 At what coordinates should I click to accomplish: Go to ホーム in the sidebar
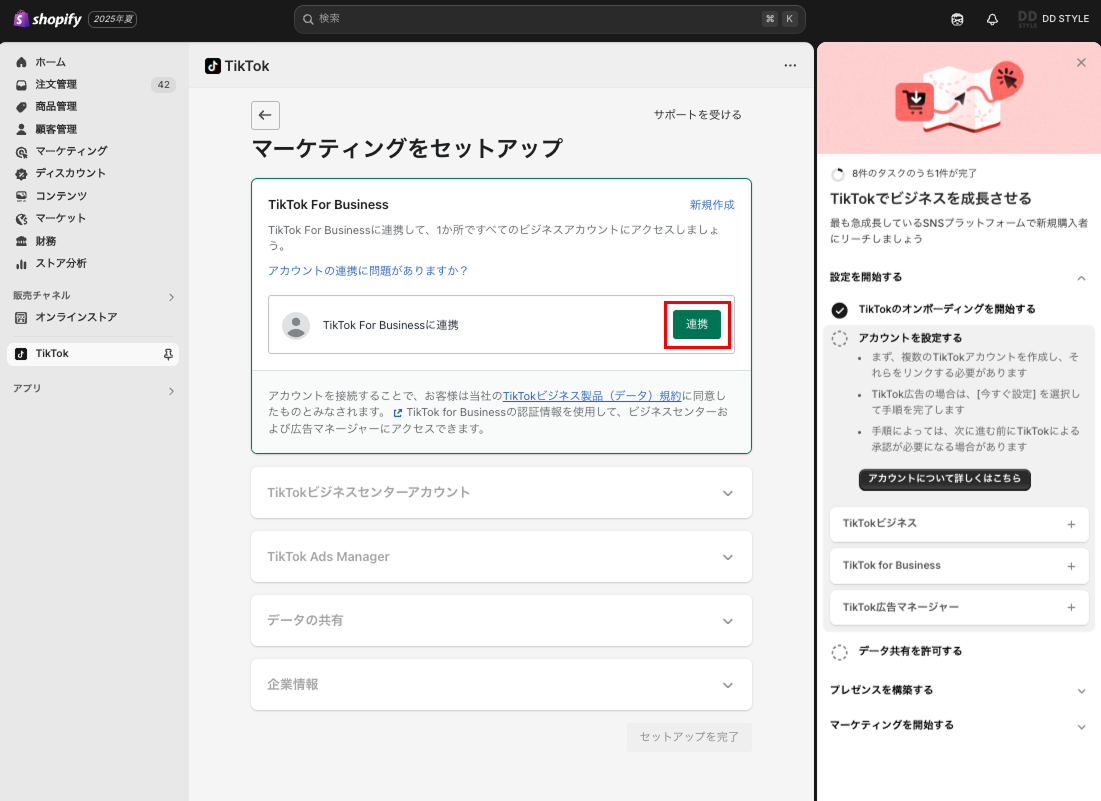point(51,62)
